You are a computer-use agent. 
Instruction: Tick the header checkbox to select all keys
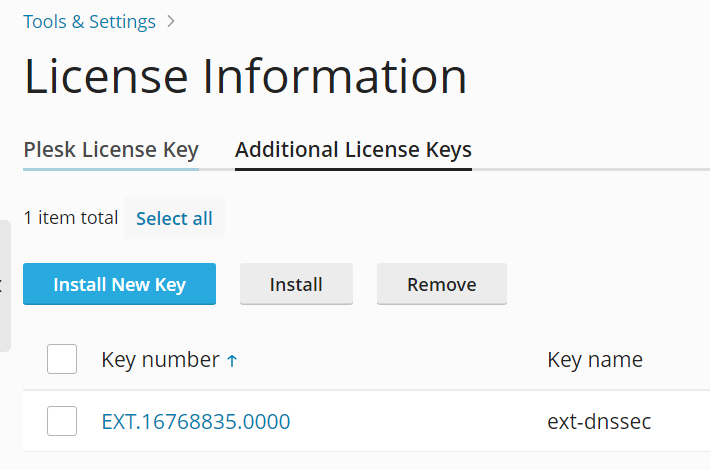tap(62, 359)
